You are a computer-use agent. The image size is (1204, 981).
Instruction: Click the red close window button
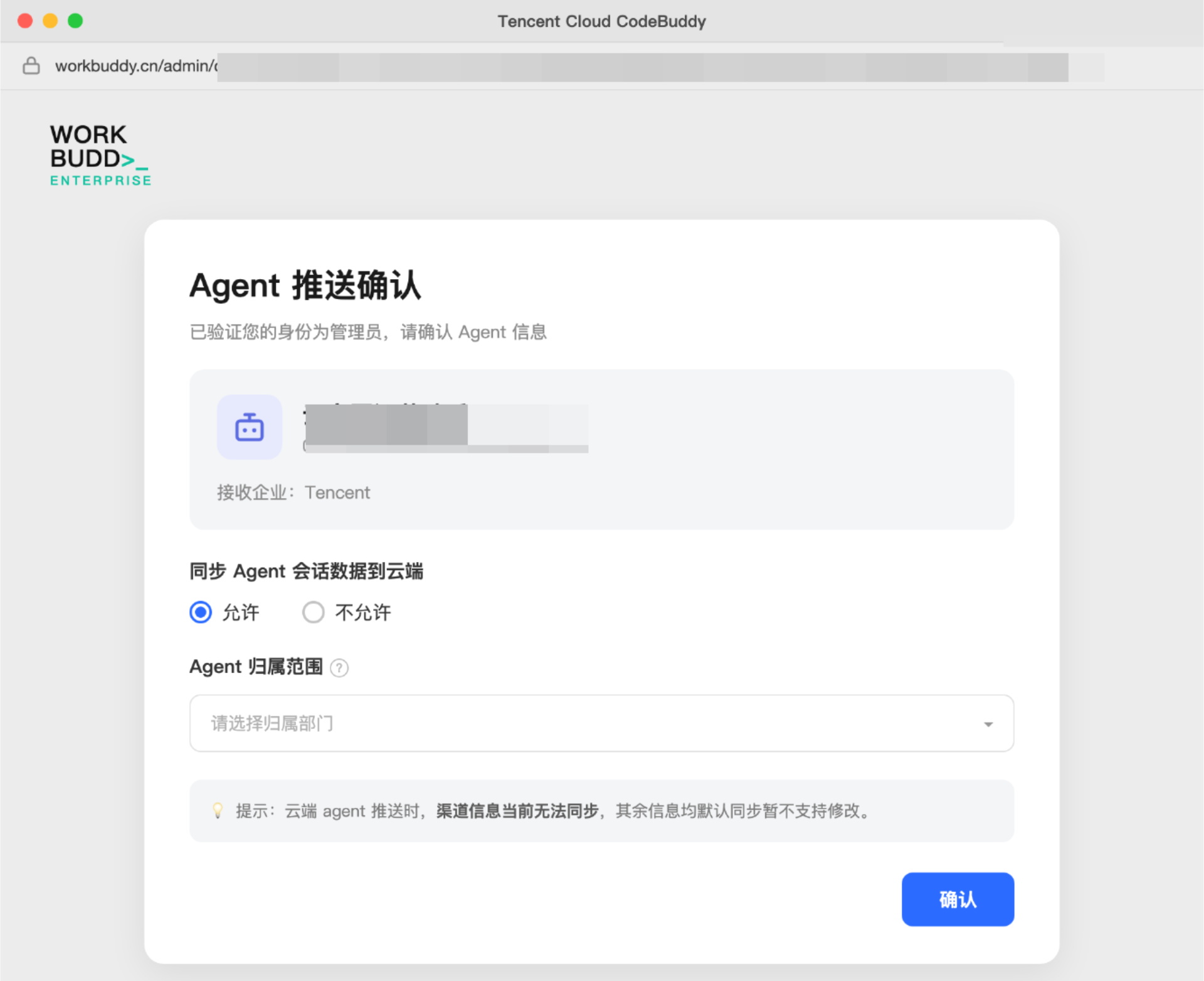[x=25, y=21]
